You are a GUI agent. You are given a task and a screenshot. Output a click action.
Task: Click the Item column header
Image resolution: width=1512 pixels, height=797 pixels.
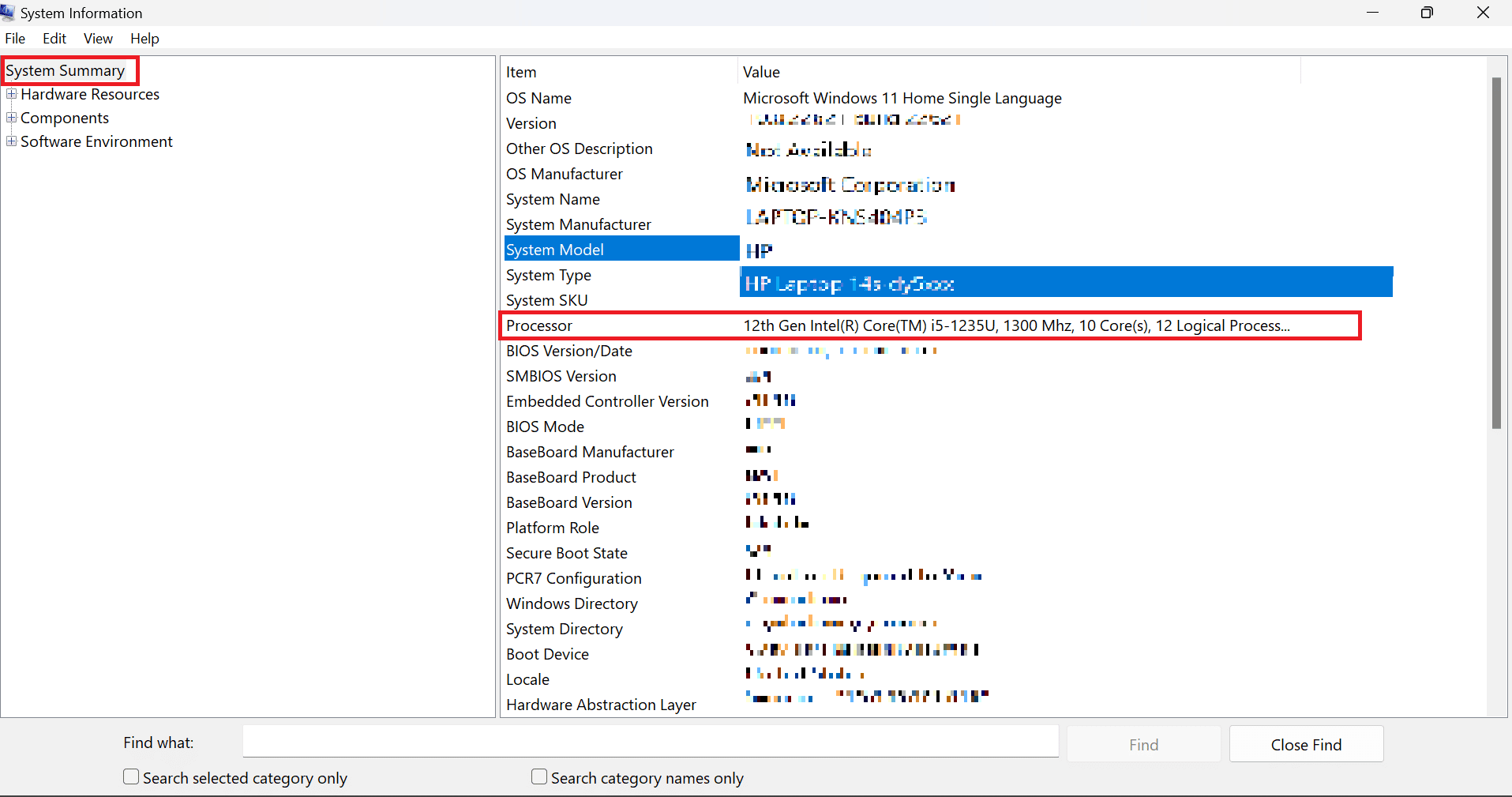click(619, 72)
